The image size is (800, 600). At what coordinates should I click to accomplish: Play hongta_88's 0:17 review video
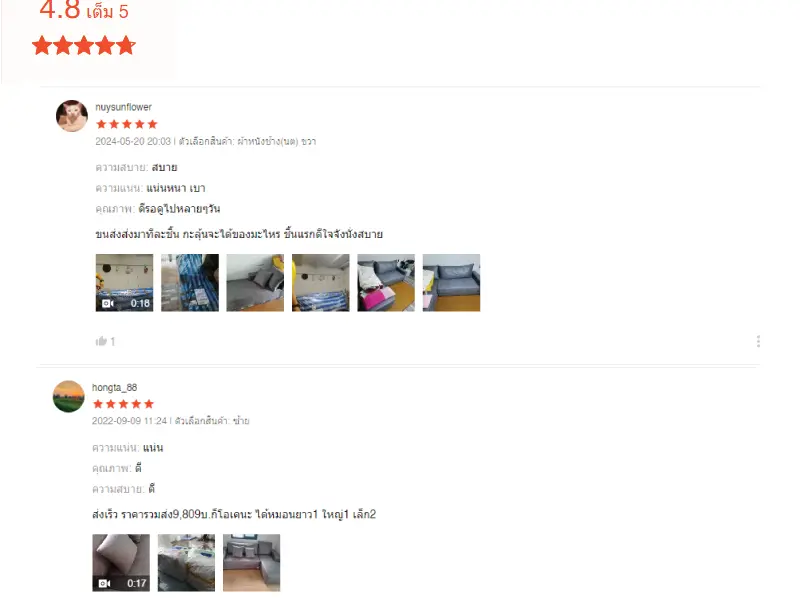click(121, 563)
